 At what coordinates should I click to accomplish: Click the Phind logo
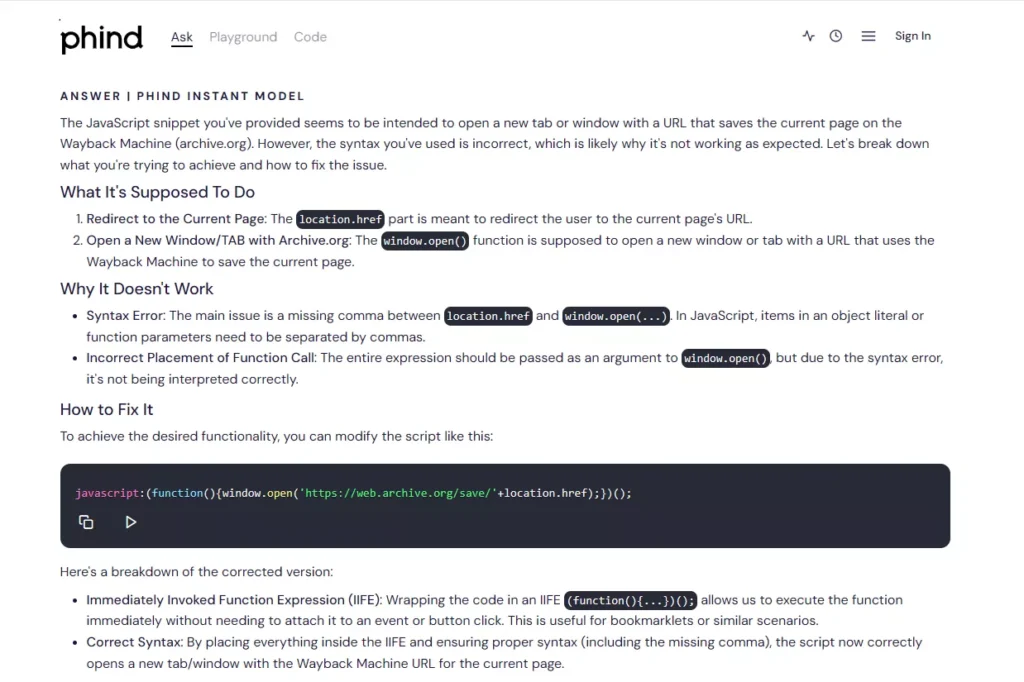[x=101, y=38]
